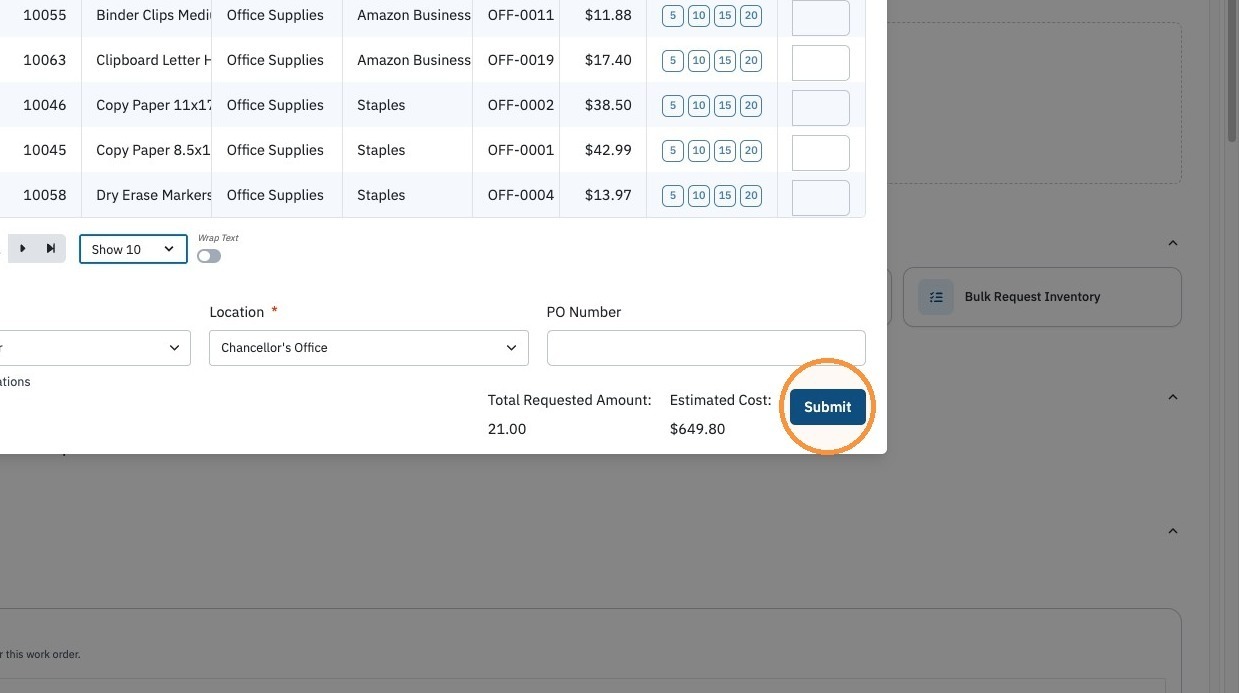Set quantity 20 for Copy Paper 8.5x11 row
Screen dimensions: 1239x693
point(751,151)
